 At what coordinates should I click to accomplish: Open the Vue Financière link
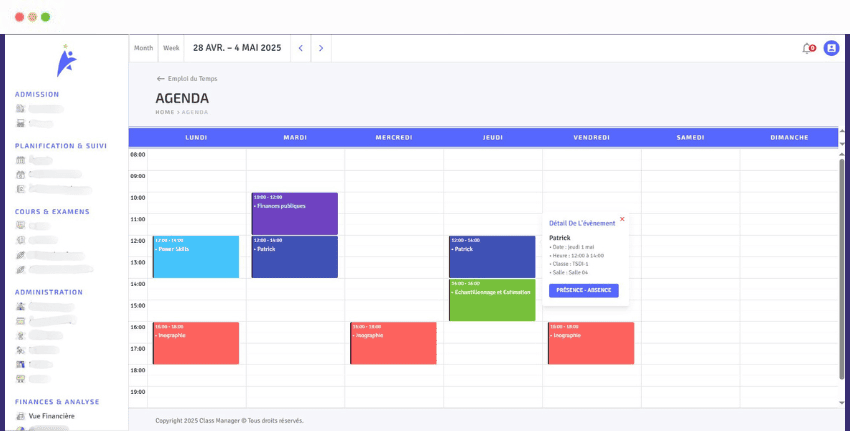pos(51,416)
